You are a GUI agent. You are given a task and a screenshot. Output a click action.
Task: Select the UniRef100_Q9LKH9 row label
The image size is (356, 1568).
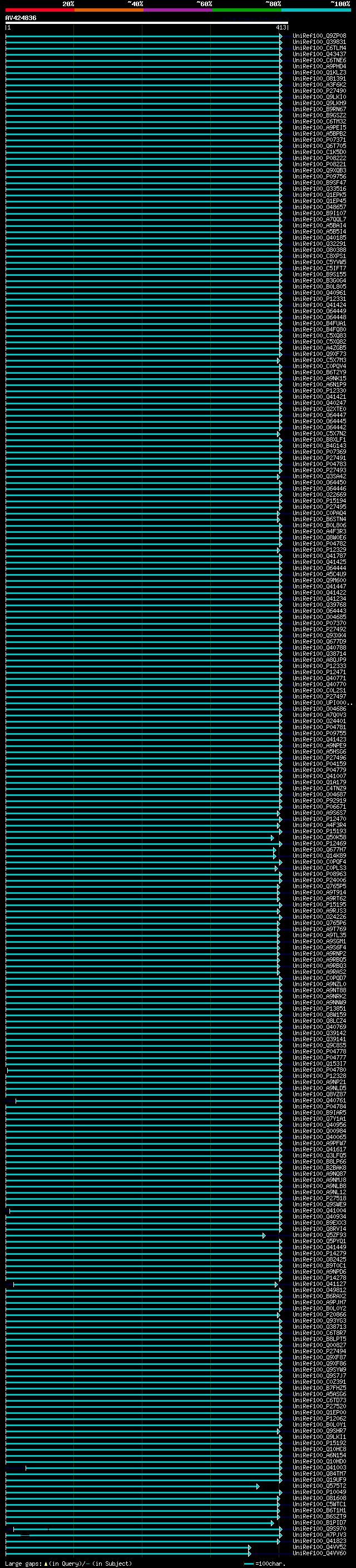(x=319, y=103)
